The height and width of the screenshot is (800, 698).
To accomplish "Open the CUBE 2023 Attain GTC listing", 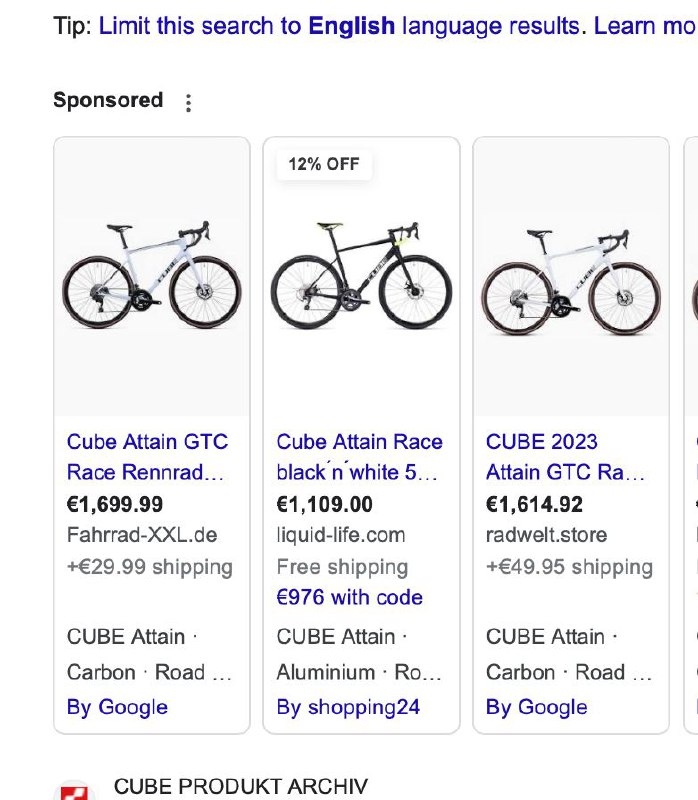I will pyautogui.click(x=566, y=456).
